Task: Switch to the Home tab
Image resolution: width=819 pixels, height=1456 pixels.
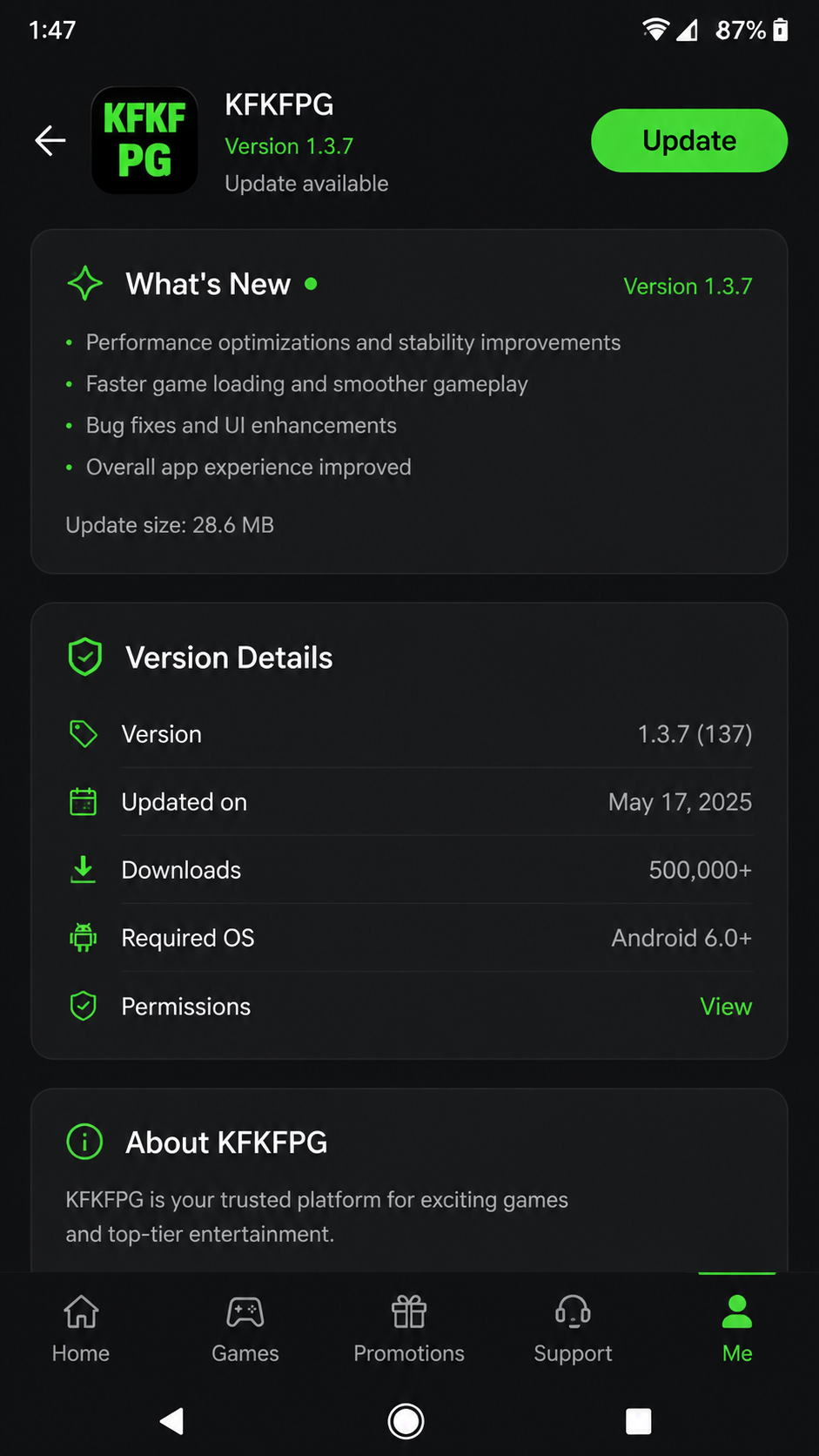Action: [x=81, y=1329]
